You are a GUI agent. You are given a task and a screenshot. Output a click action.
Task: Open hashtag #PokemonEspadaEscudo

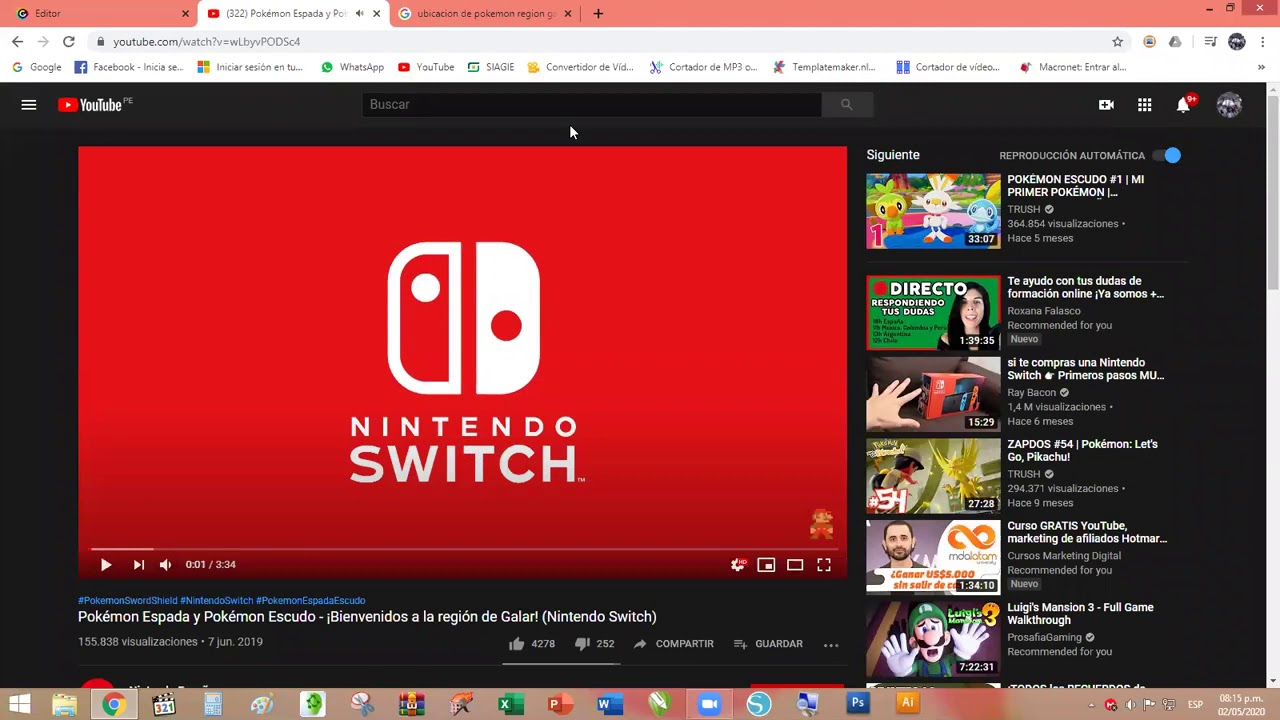tap(311, 601)
